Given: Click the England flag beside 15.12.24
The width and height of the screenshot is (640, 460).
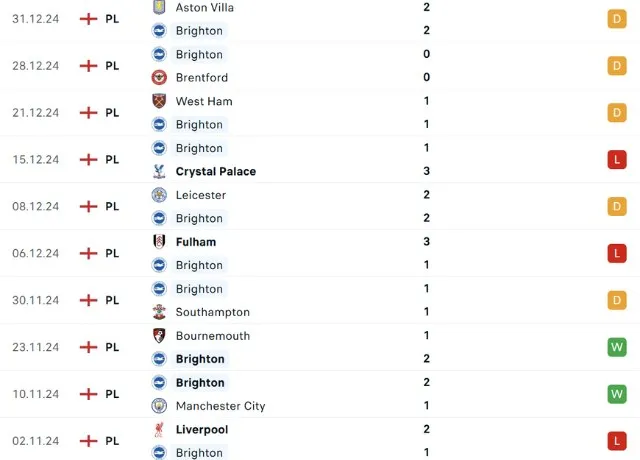Looking at the screenshot, I should 88,160.
